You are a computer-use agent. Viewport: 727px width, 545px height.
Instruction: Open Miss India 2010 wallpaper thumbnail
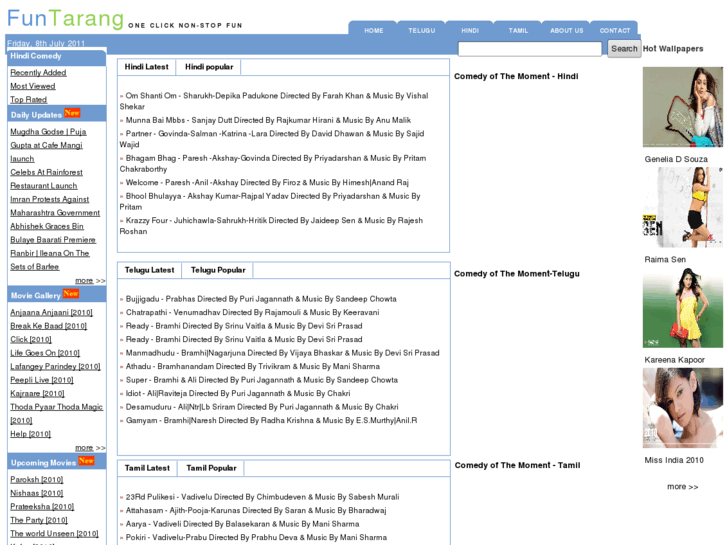(x=682, y=408)
